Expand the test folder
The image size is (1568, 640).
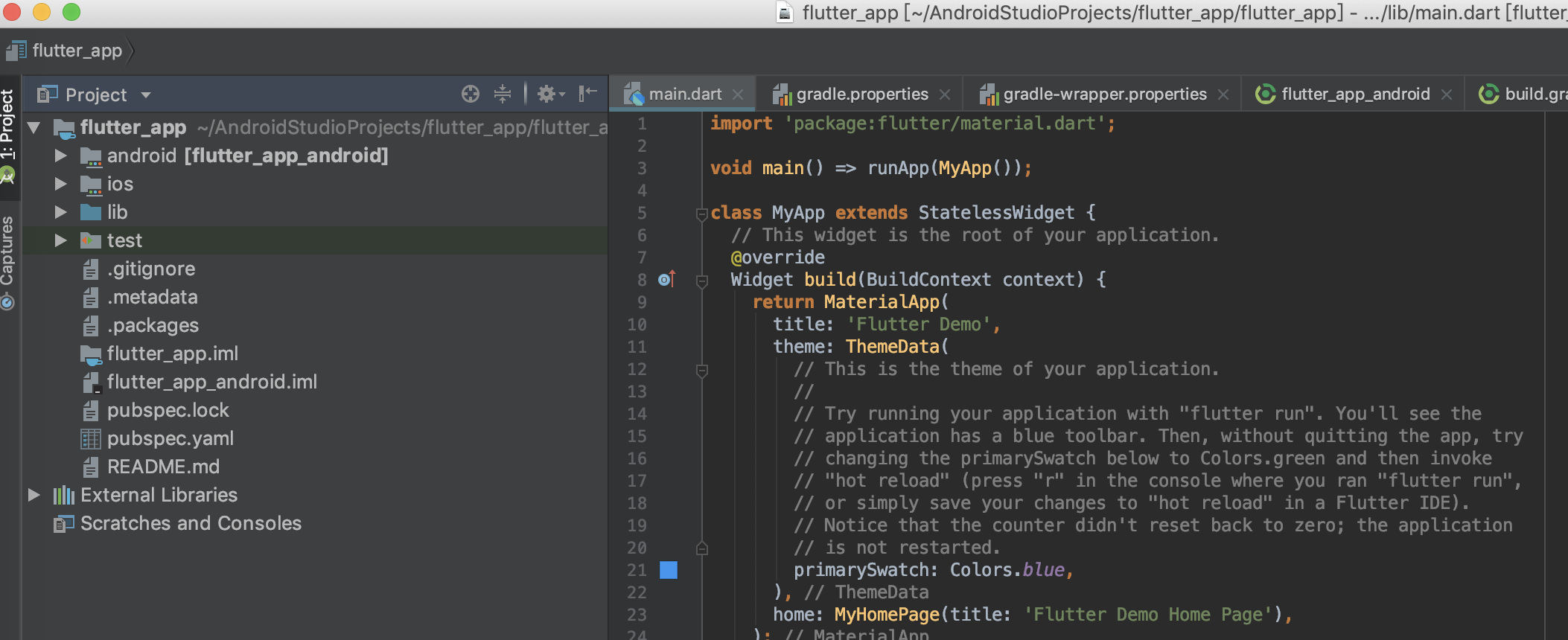point(61,240)
